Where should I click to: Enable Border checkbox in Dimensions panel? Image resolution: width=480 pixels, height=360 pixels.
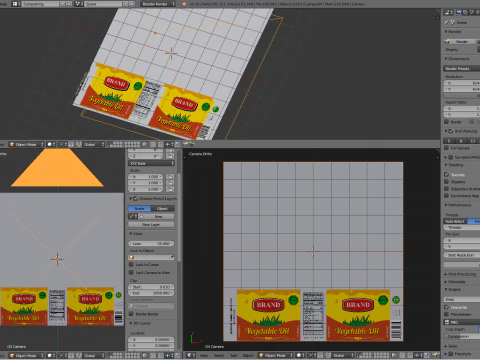click(x=447, y=122)
